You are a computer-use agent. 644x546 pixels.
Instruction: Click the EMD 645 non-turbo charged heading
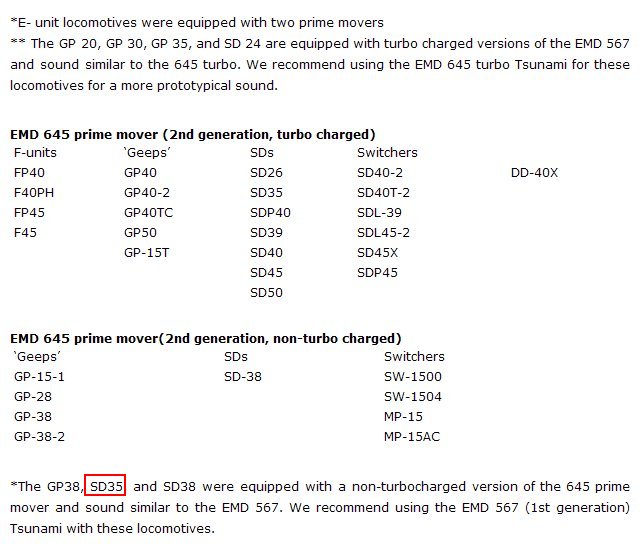(x=205, y=338)
